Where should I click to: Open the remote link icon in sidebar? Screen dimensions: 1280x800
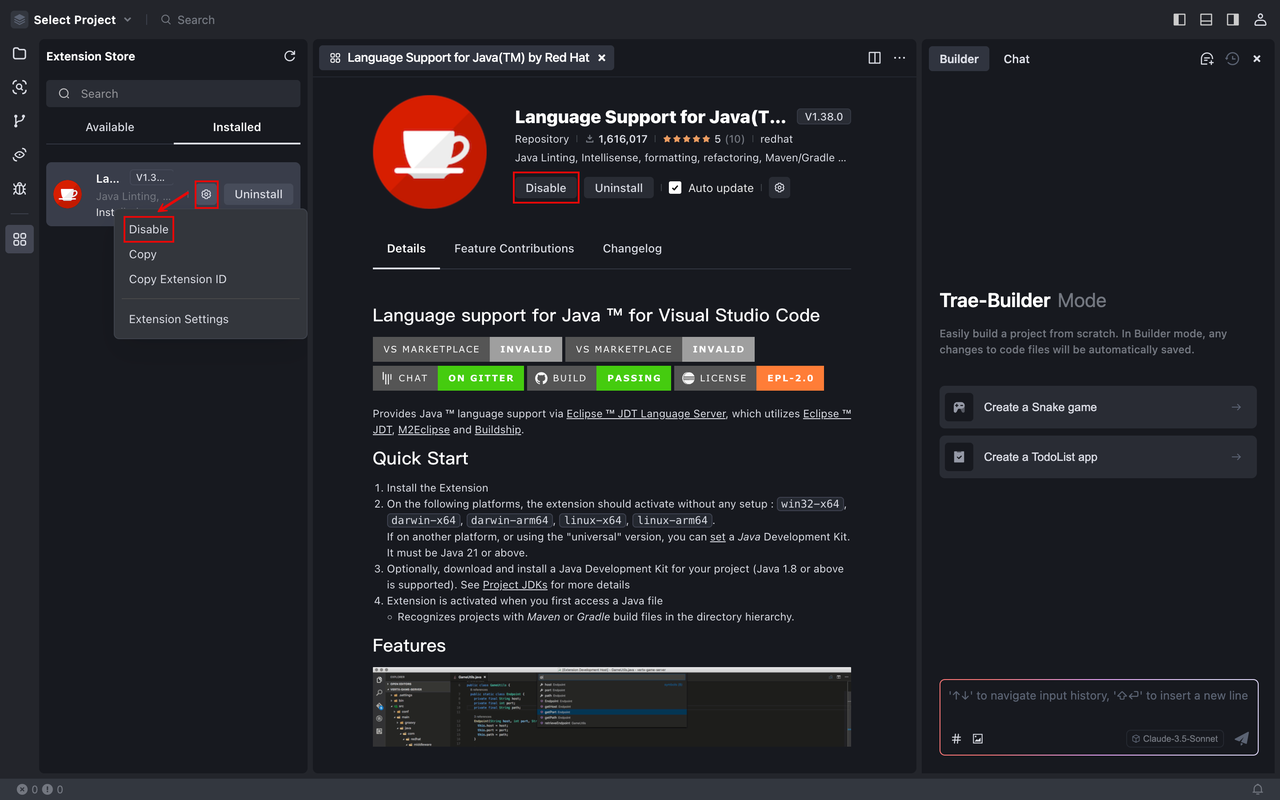pyautogui.click(x=19, y=155)
